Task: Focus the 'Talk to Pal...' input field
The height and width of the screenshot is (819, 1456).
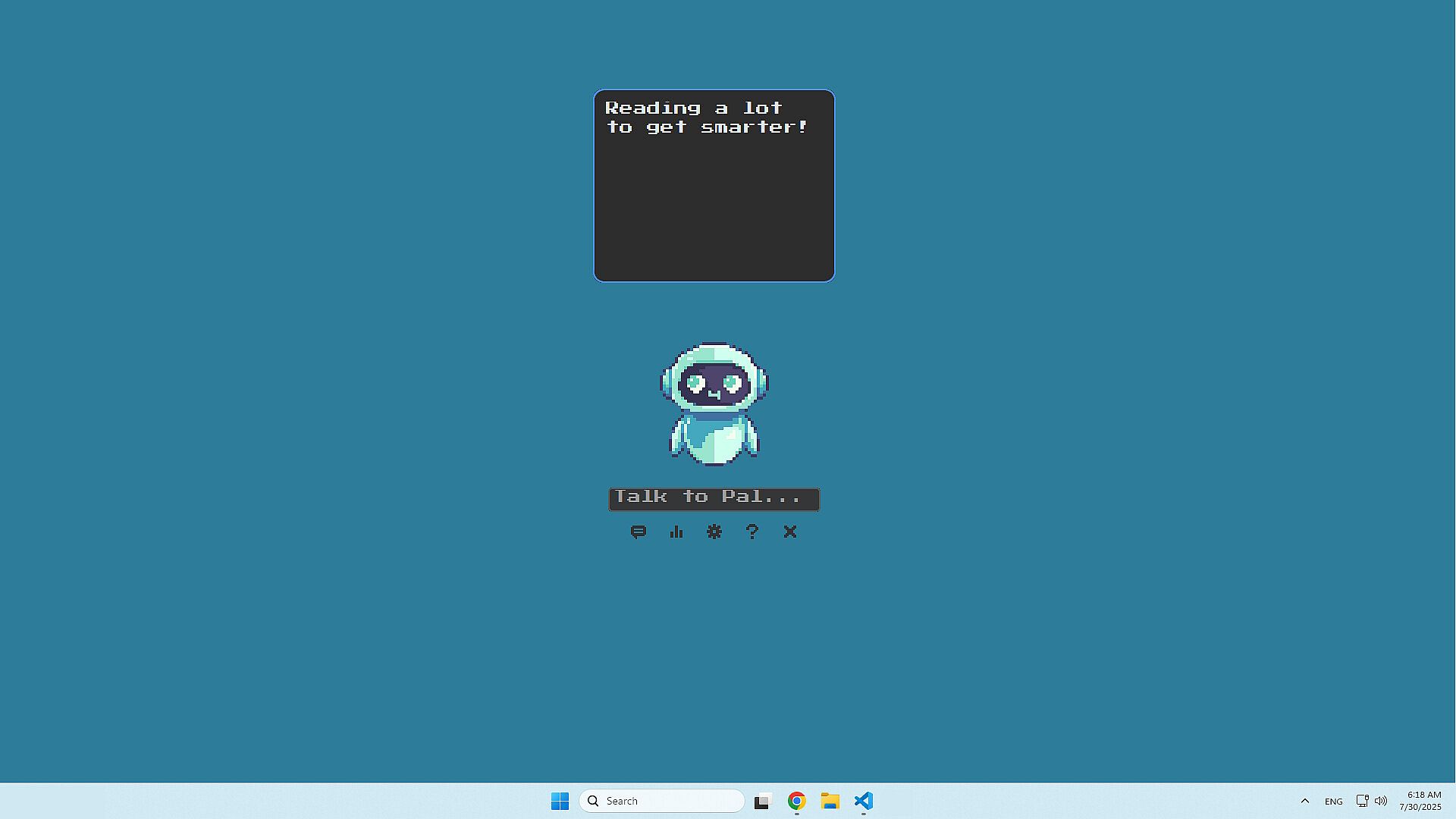Action: [x=714, y=498]
